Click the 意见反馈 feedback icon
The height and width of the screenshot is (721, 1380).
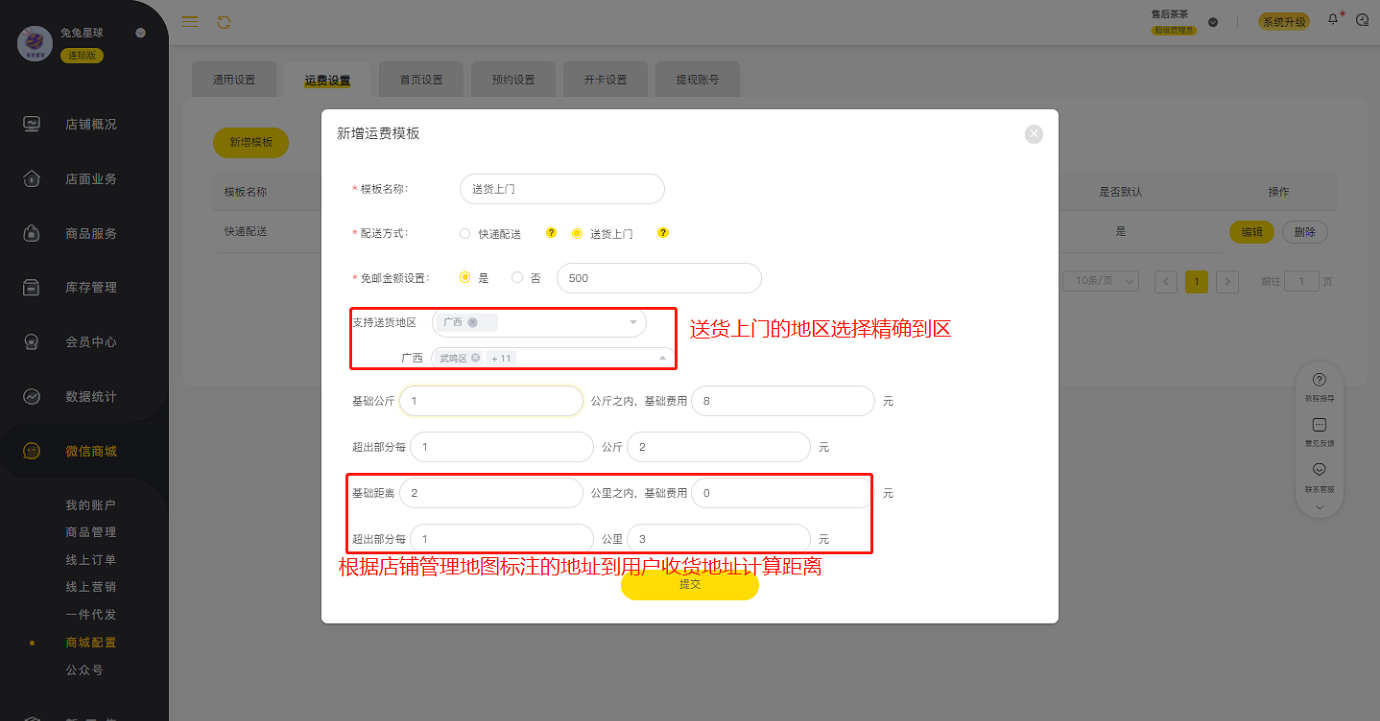1319,425
